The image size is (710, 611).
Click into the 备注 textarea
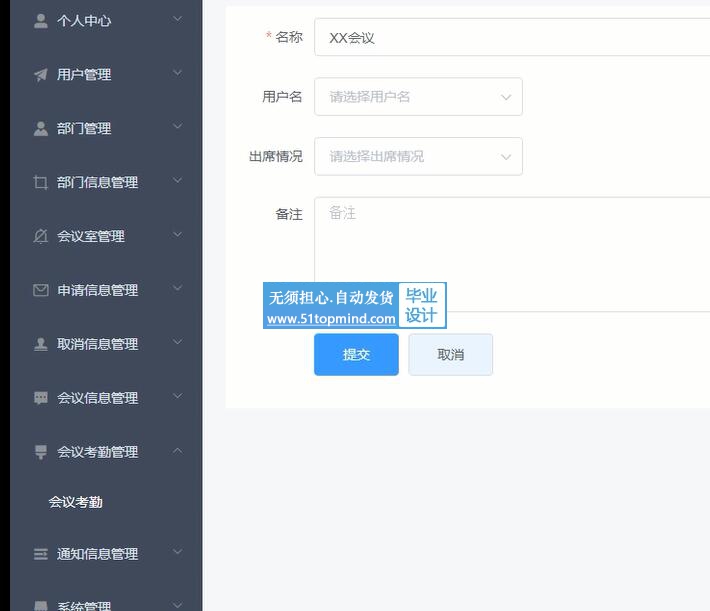[512, 254]
